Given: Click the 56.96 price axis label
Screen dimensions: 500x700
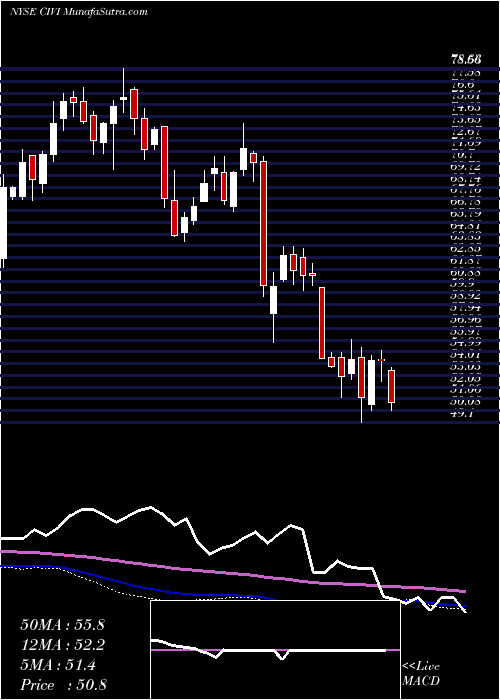Looking at the screenshot, I should tap(465, 319).
